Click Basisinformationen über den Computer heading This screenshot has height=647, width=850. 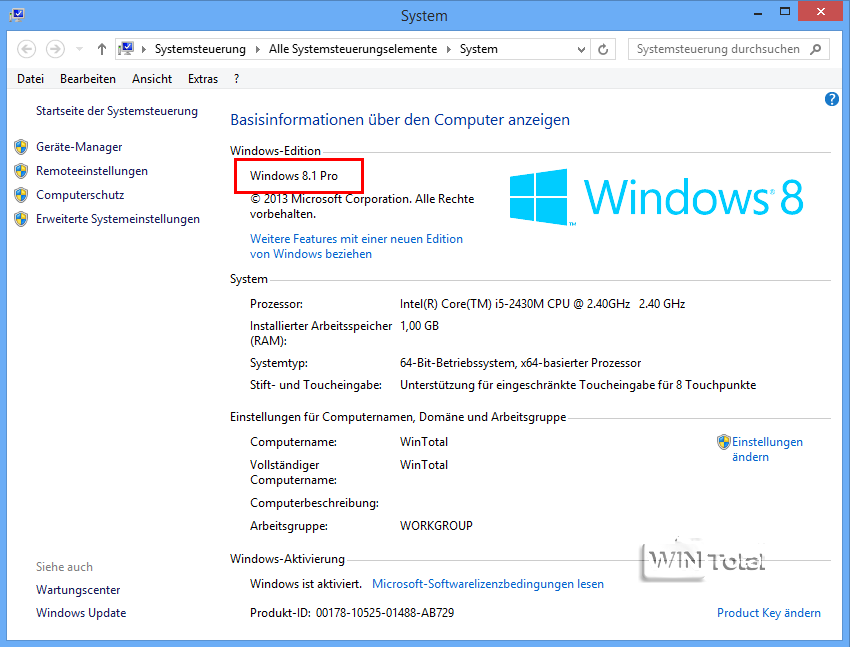pyautogui.click(x=400, y=120)
